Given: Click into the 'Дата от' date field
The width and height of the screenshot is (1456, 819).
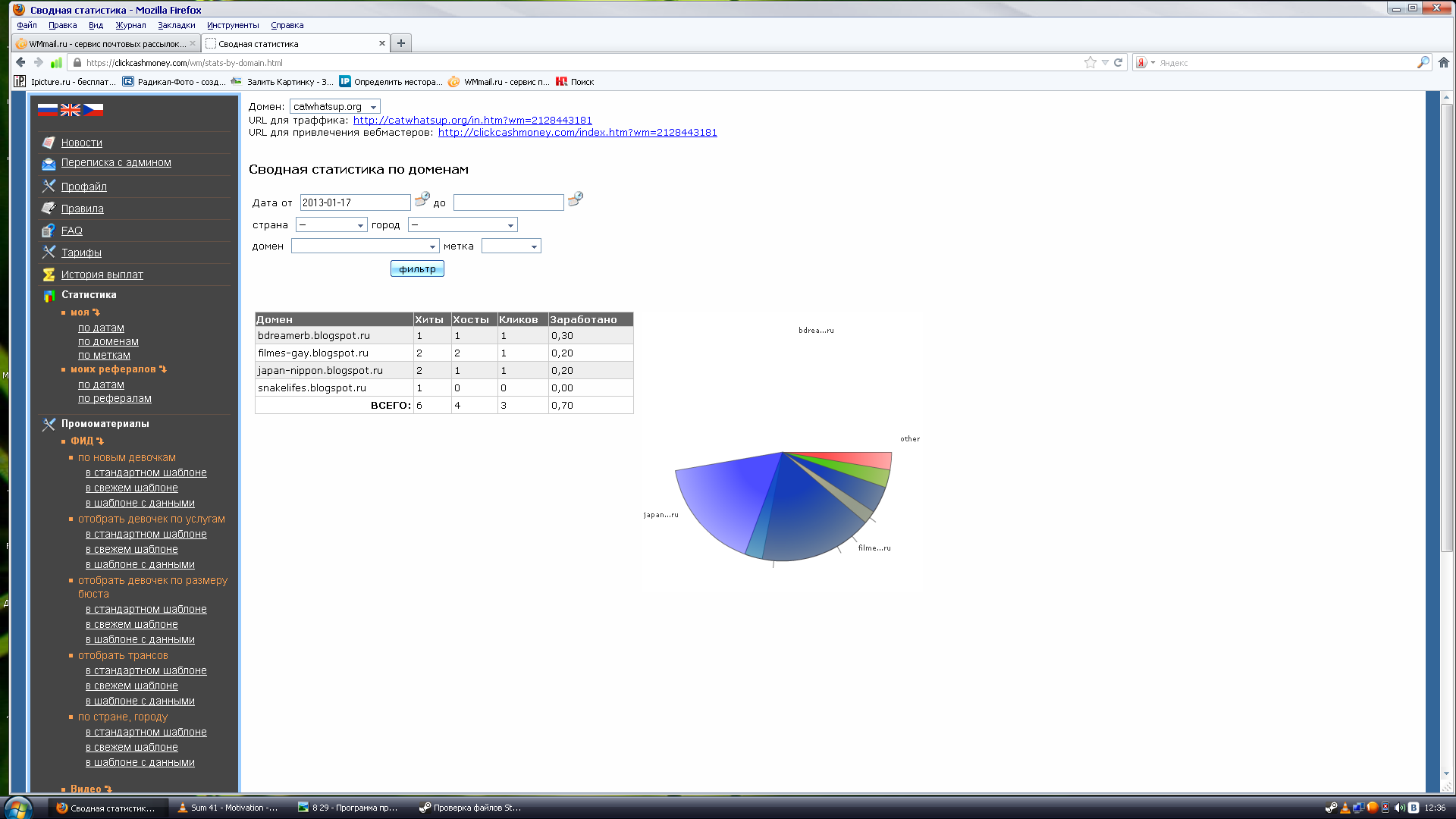Looking at the screenshot, I should (x=354, y=202).
